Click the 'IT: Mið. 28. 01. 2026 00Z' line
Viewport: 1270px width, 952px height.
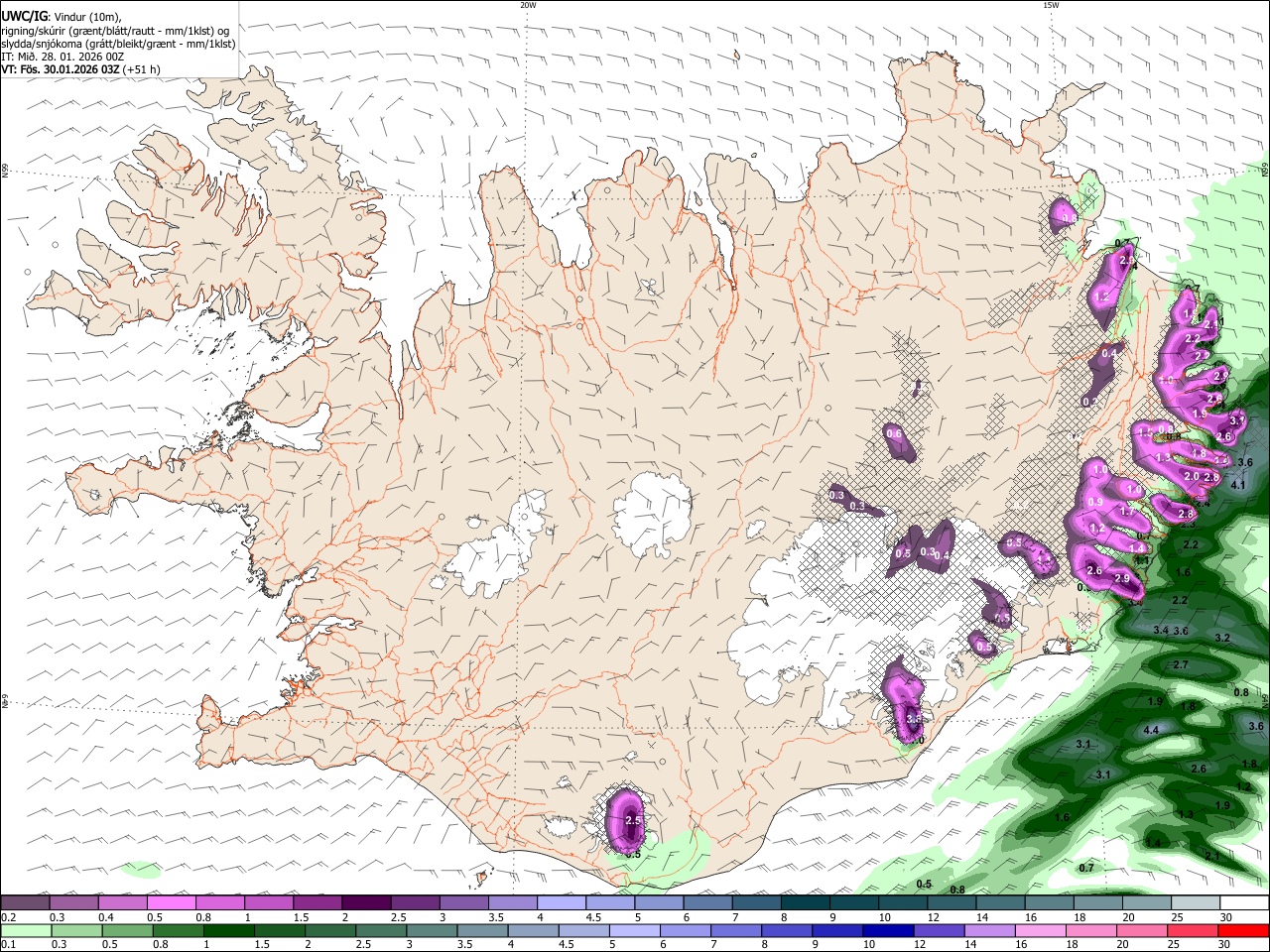pyautogui.click(x=62, y=57)
